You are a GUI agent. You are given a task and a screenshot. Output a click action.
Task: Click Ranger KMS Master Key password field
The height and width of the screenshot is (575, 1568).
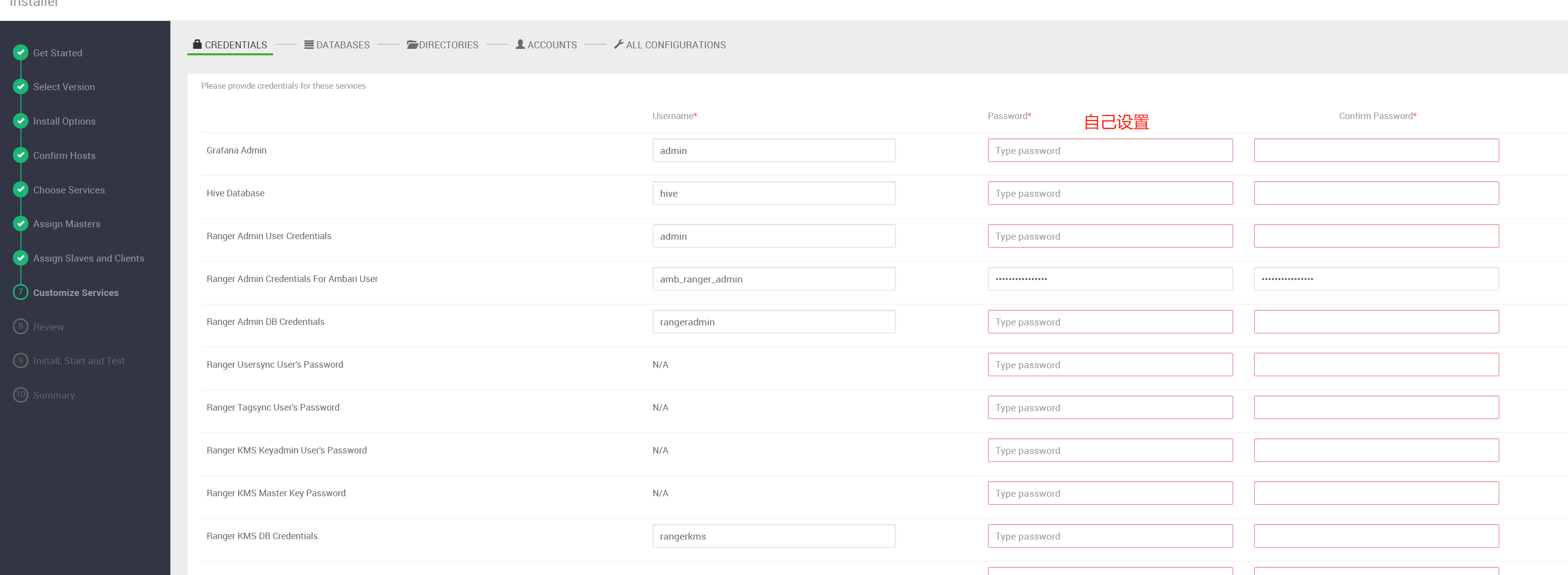[1110, 493]
